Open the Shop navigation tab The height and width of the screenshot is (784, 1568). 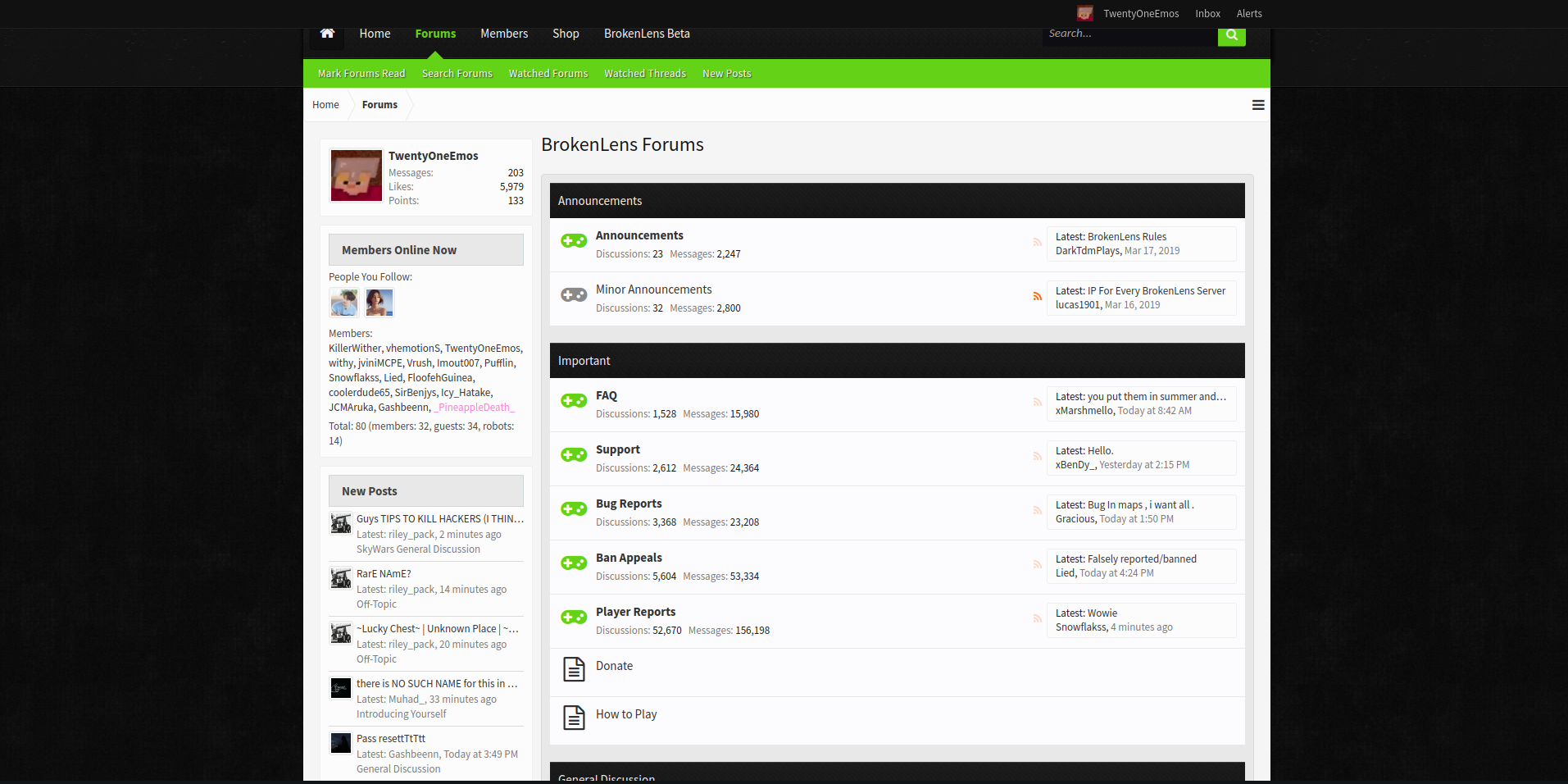point(566,34)
